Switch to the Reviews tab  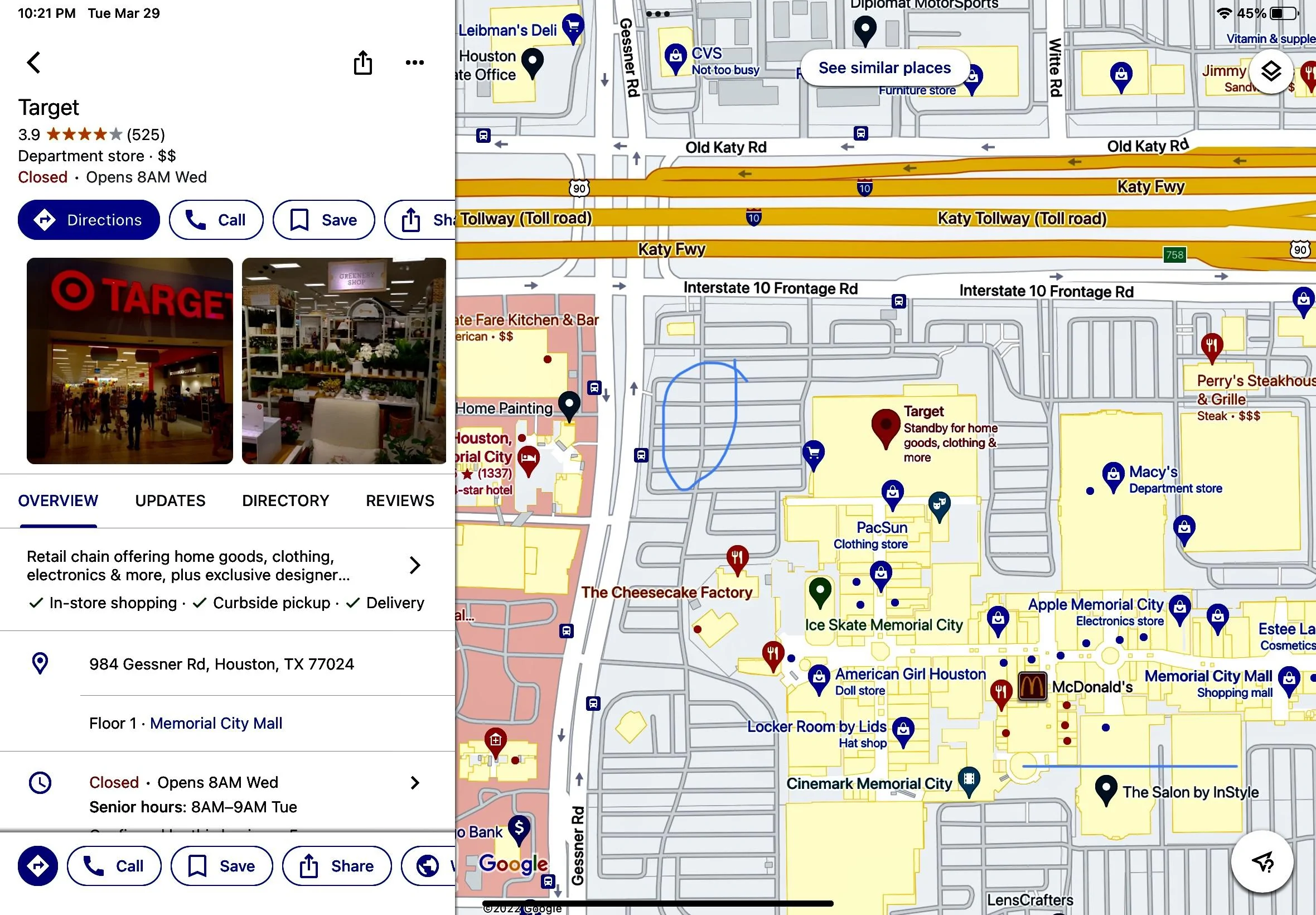400,501
